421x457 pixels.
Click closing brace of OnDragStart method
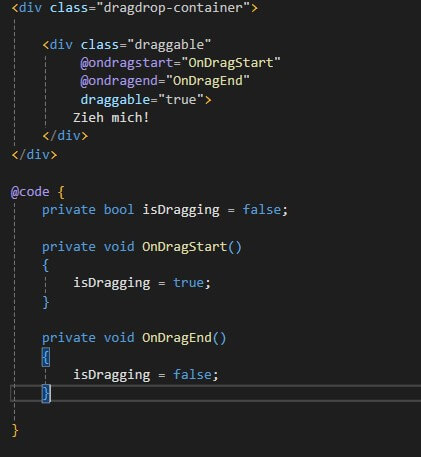point(46,302)
